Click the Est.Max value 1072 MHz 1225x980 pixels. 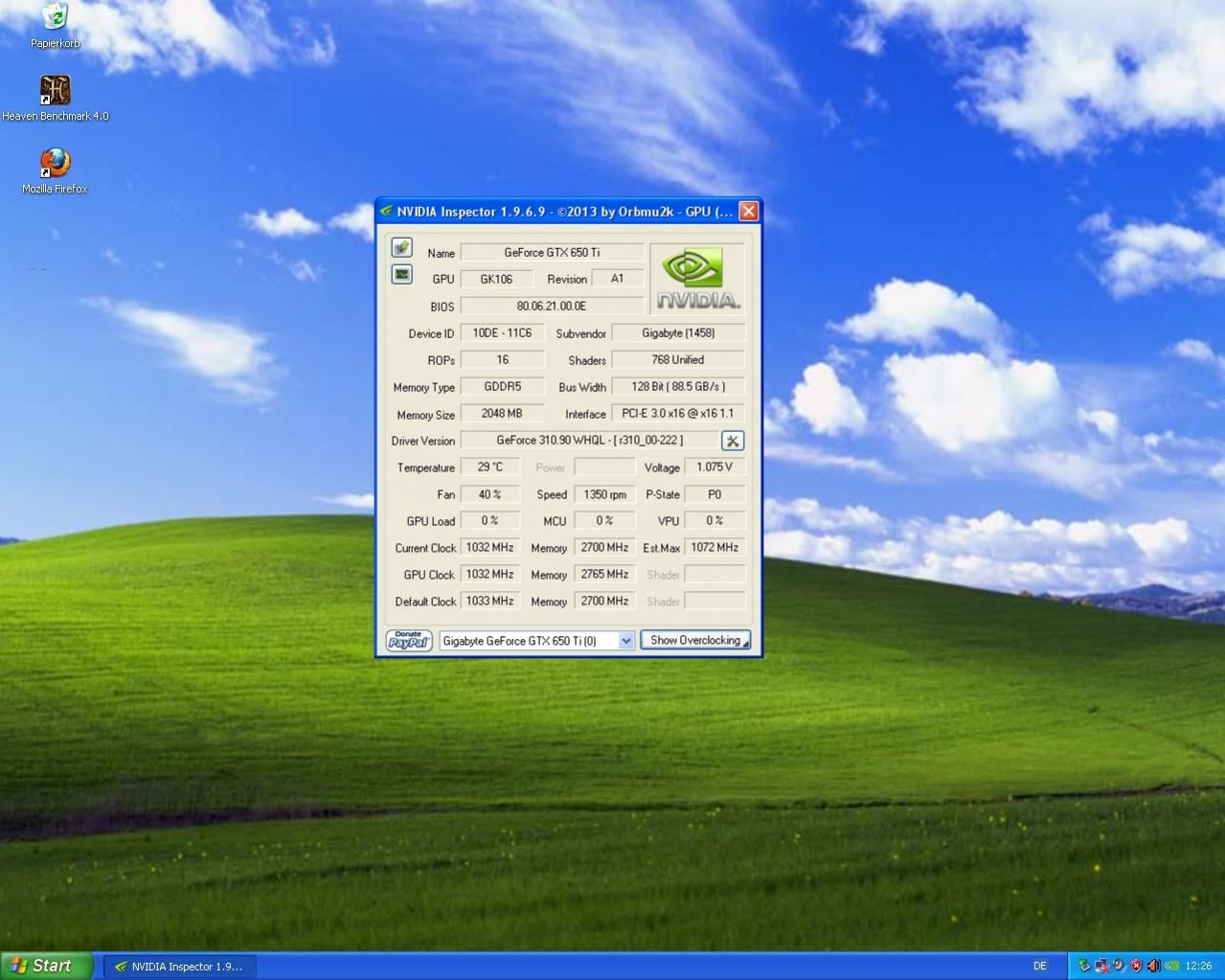click(715, 547)
